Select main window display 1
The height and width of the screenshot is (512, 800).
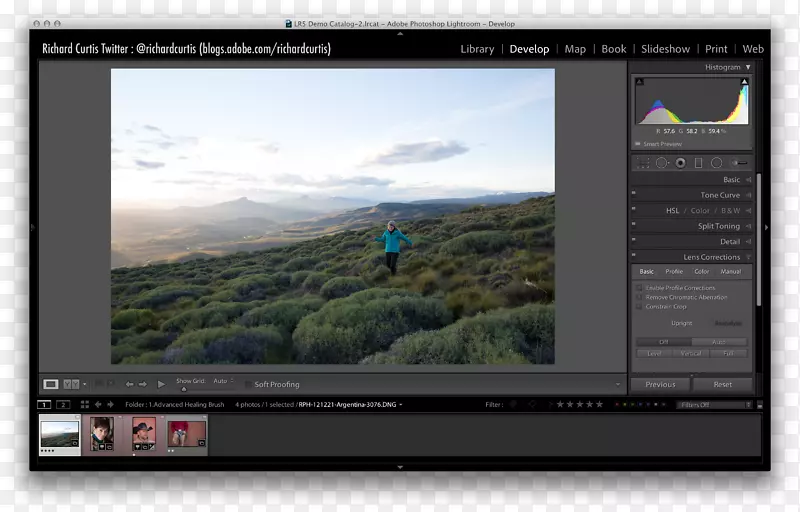click(44, 404)
